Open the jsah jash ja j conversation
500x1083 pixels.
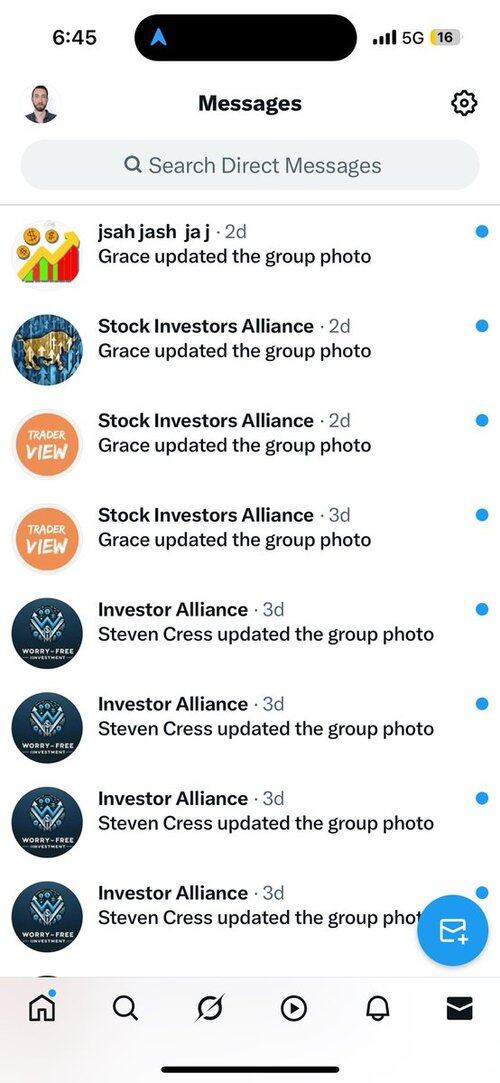[x=250, y=254]
